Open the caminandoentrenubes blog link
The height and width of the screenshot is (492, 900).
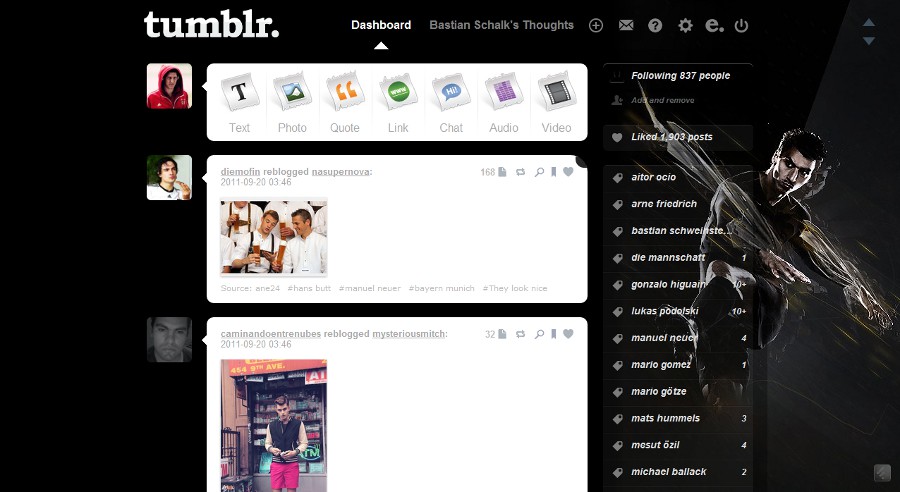pos(270,334)
